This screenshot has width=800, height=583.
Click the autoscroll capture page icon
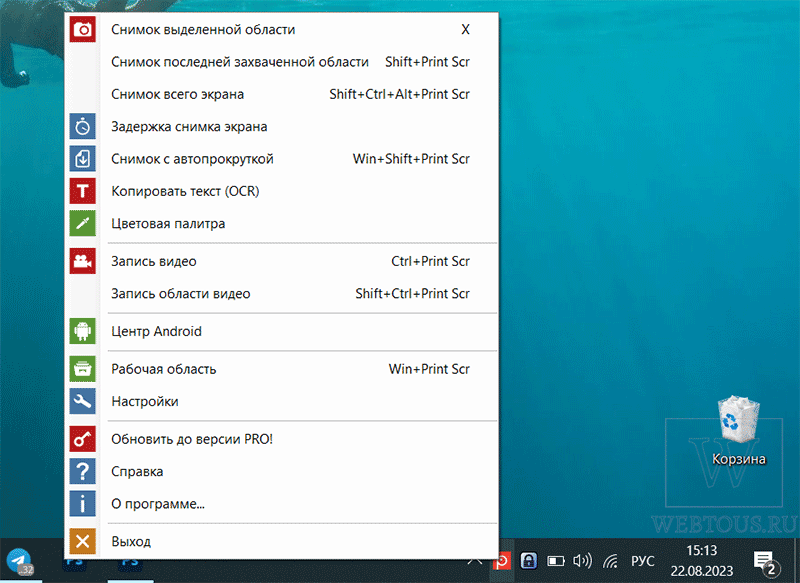tap(83, 159)
